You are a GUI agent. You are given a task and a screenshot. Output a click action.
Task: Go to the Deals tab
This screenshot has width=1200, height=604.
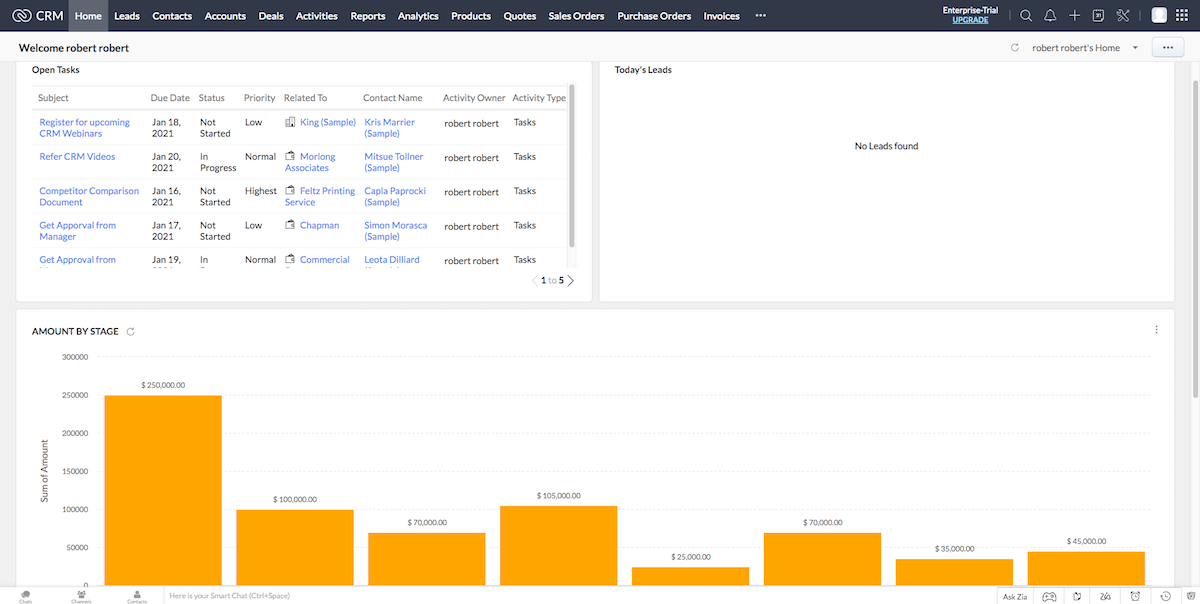[270, 16]
